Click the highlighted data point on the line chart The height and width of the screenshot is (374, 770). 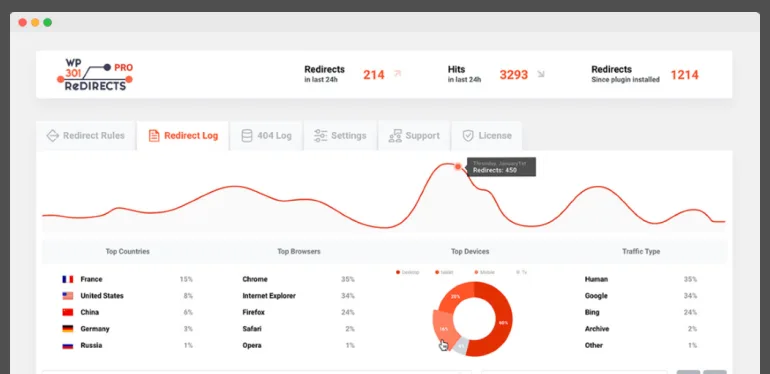coord(458,167)
